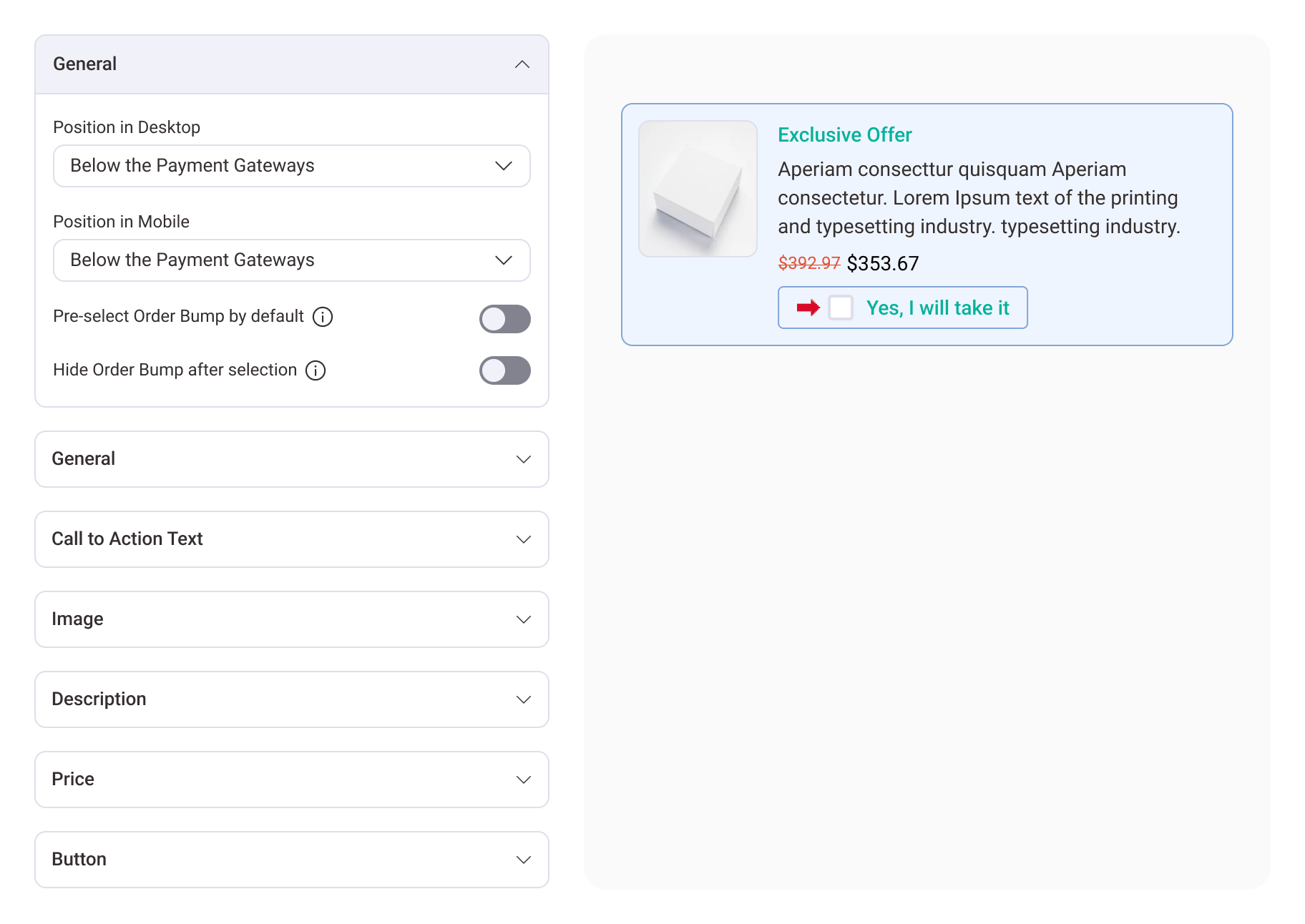The image size is (1305, 924).
Task: Click the offer description paragraph
Action: [979, 198]
